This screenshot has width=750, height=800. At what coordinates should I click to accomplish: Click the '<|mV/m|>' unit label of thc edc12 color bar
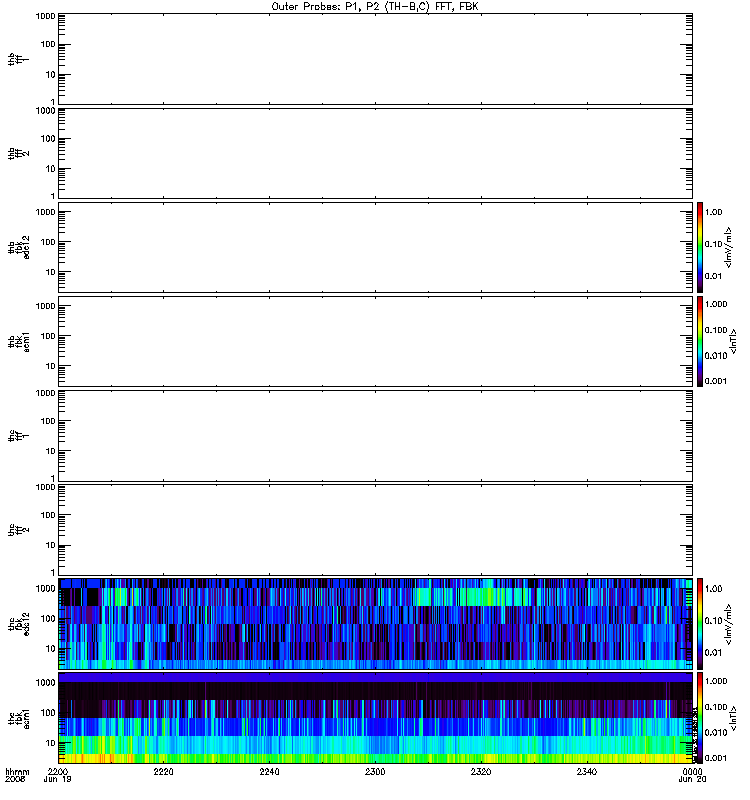coord(729,624)
